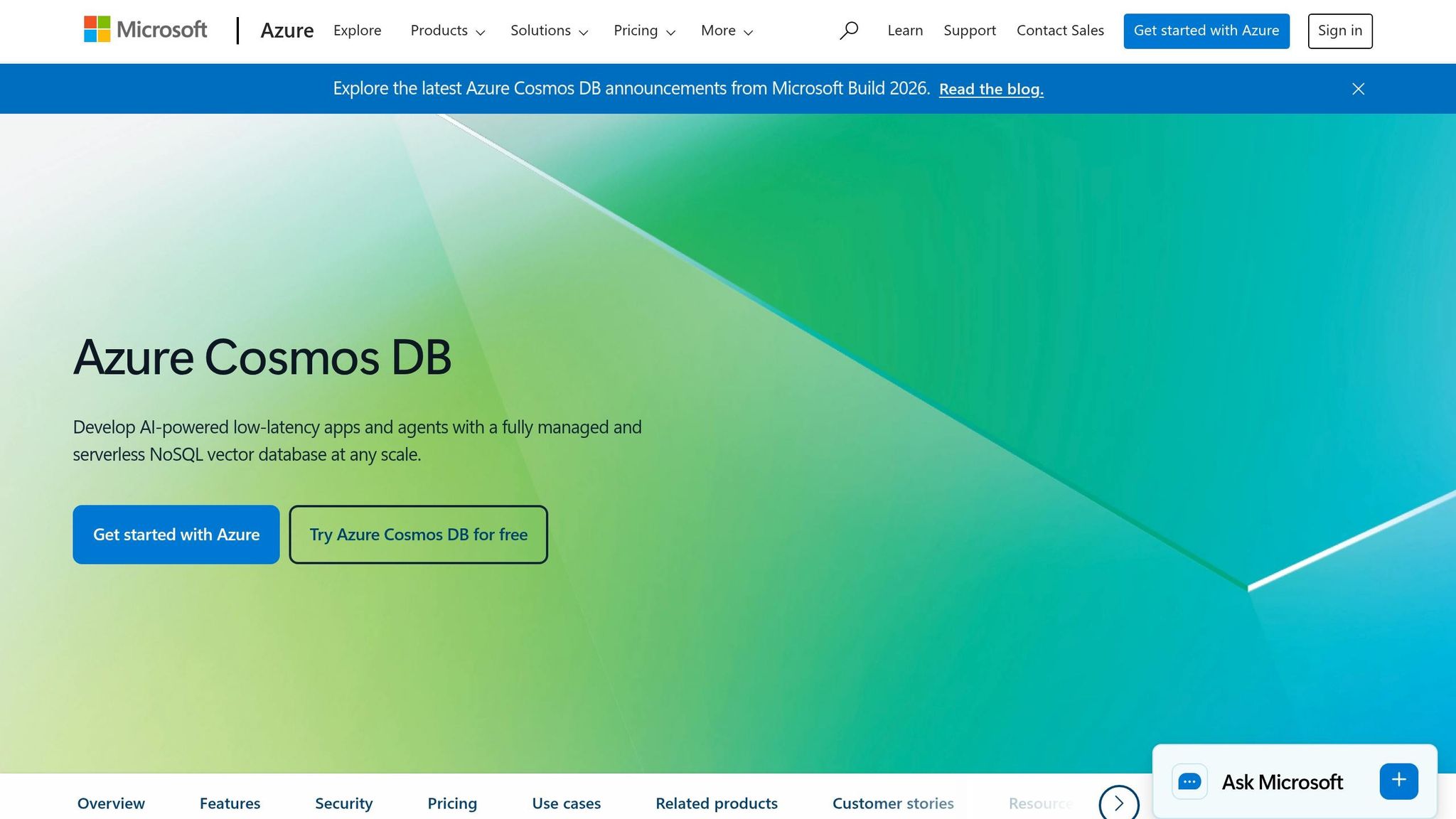This screenshot has width=1456, height=819.
Task: Click the Ask Microsoft chat bubble icon
Action: click(1189, 781)
